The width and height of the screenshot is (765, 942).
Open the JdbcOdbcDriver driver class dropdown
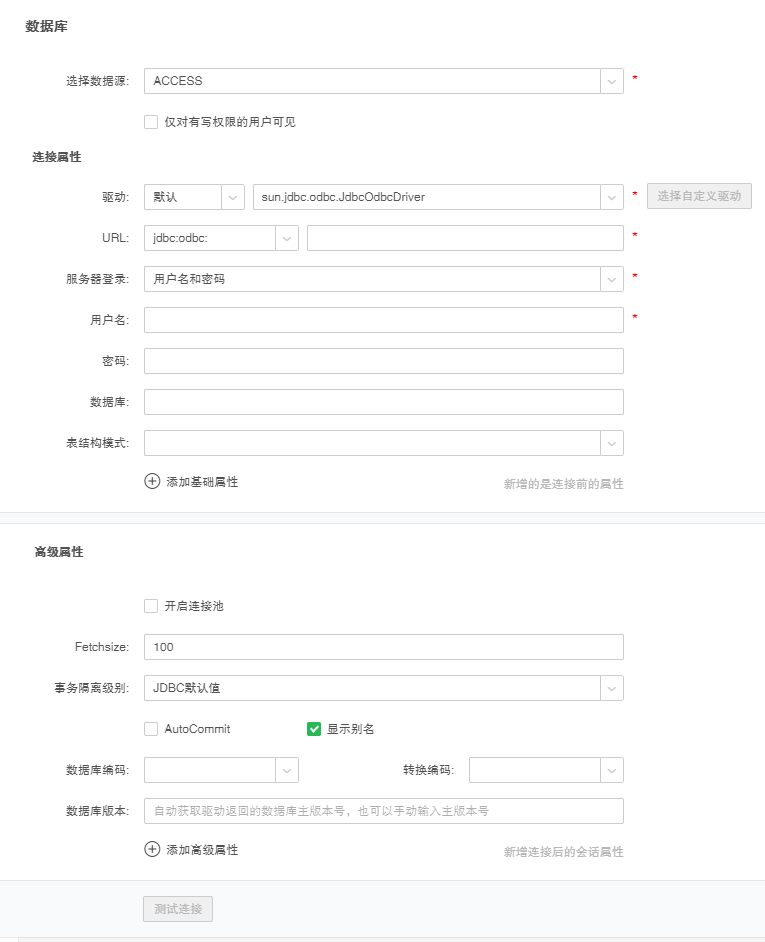coord(438,197)
